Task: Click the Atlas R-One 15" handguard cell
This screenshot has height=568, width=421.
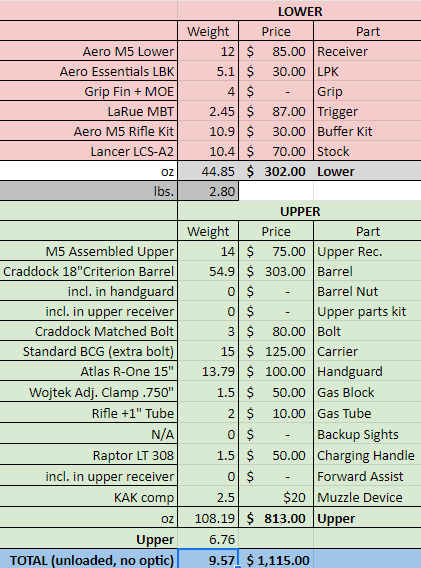Action: (89, 371)
